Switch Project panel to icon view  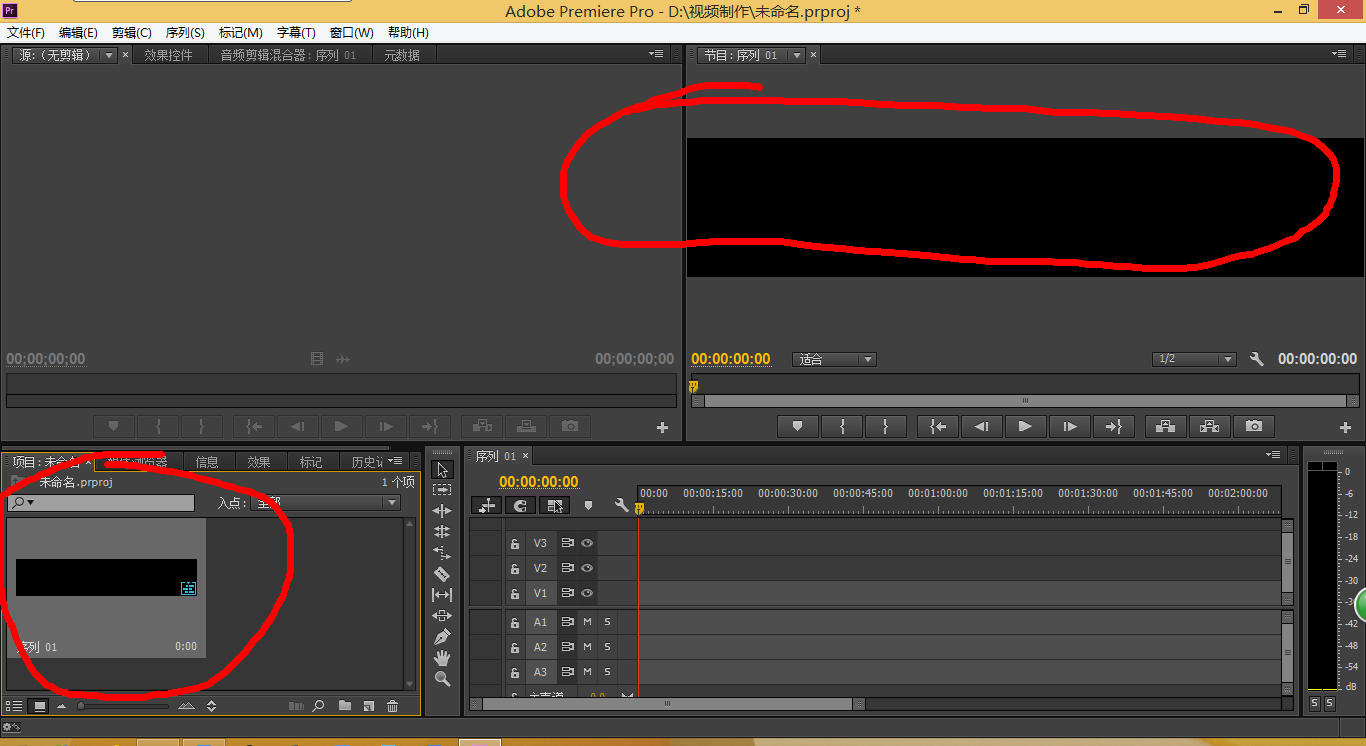click(39, 706)
